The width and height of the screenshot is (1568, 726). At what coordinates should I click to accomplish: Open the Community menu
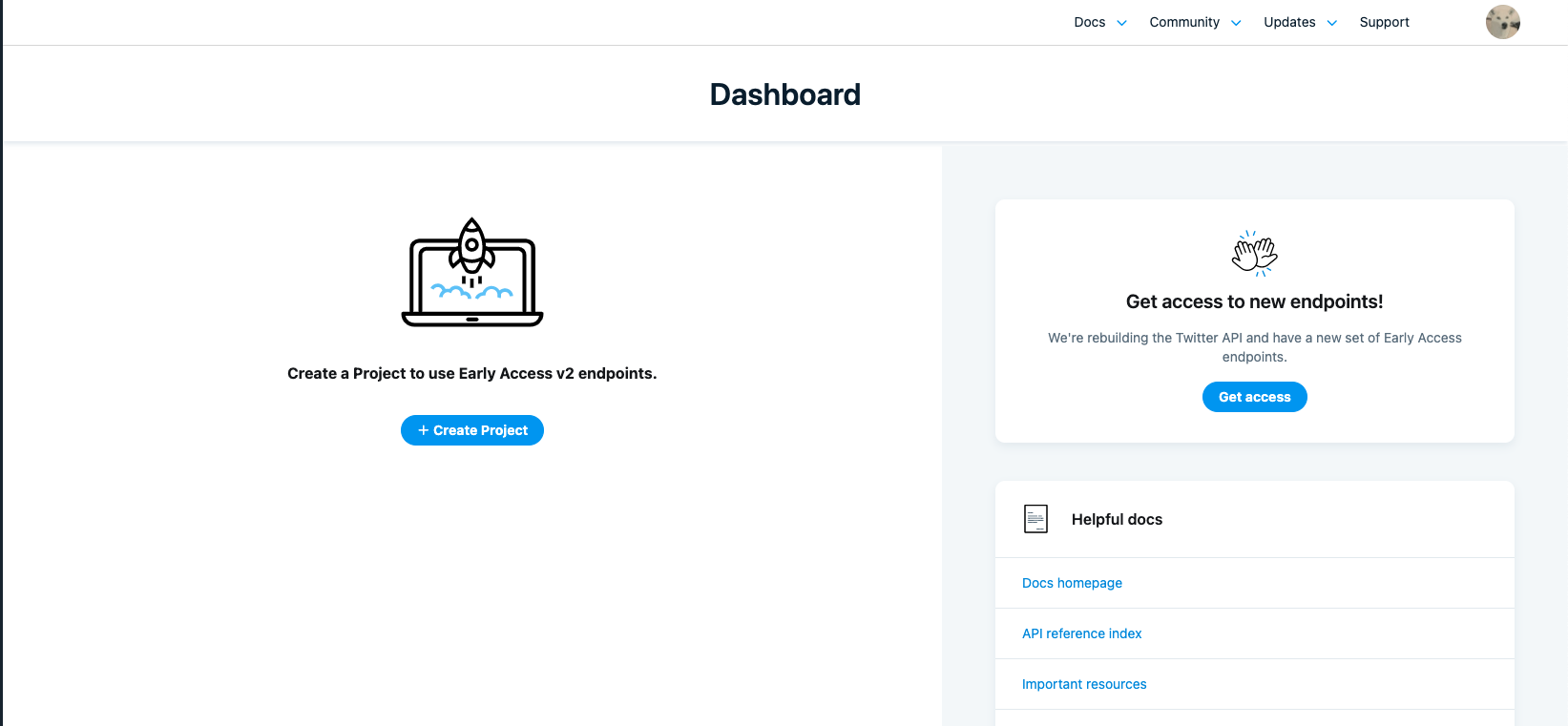point(1184,22)
